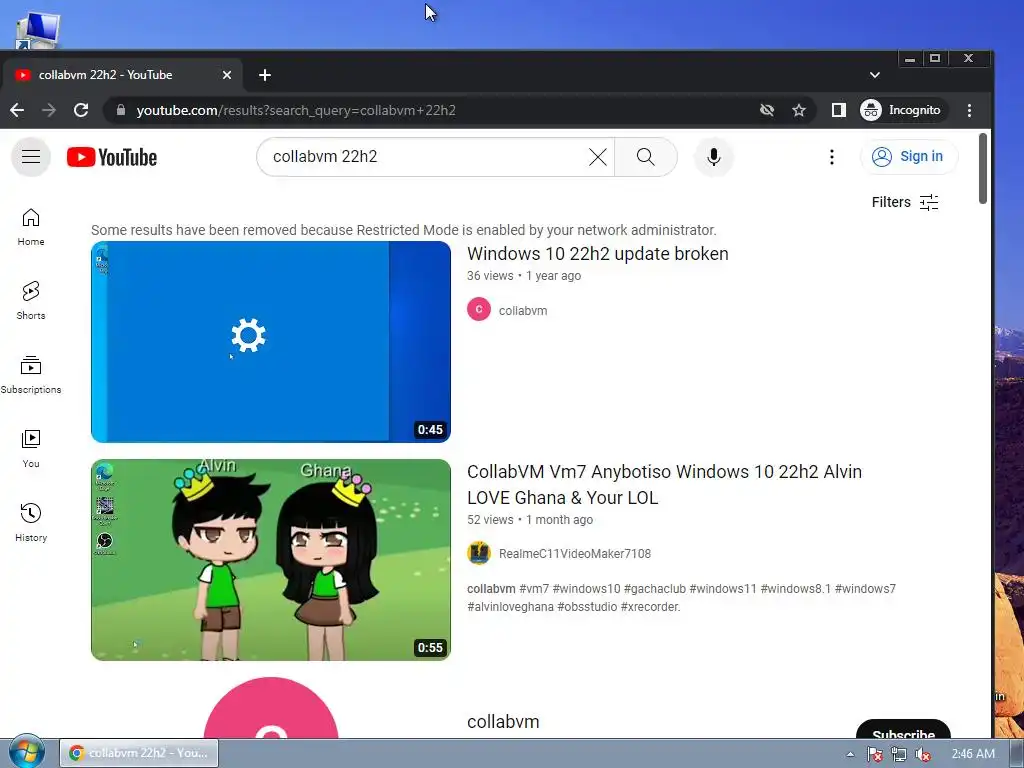
Task: Select the collabvm 22h2 - YouTube tab
Action: pyautogui.click(x=121, y=75)
